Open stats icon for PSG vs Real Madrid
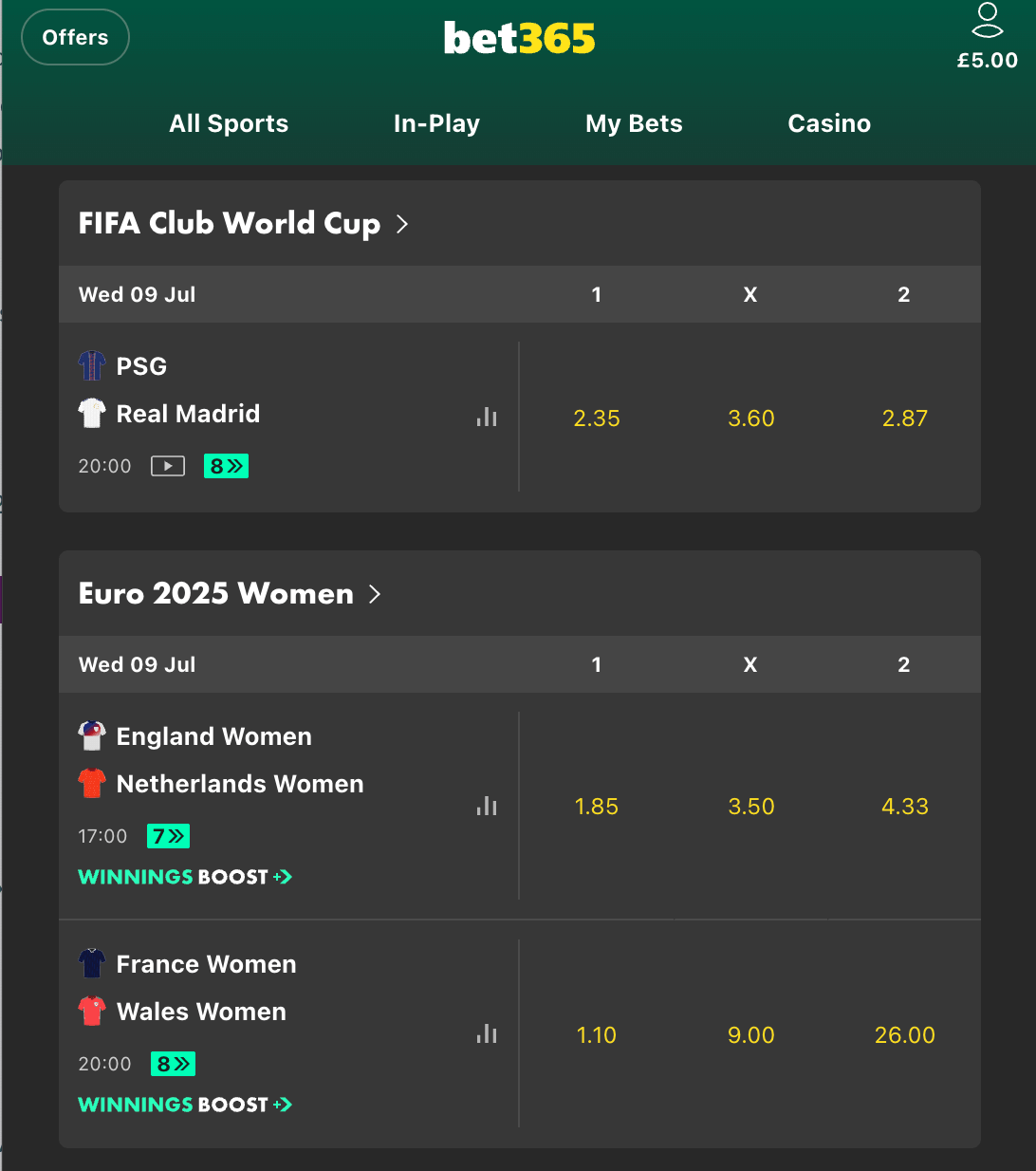 pos(487,417)
